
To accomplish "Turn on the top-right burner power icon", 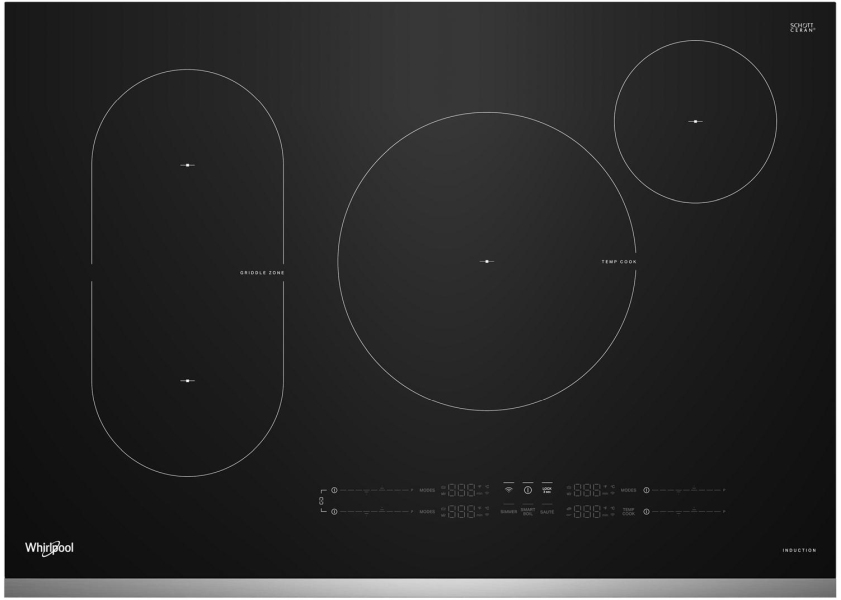I will coord(647,490).
